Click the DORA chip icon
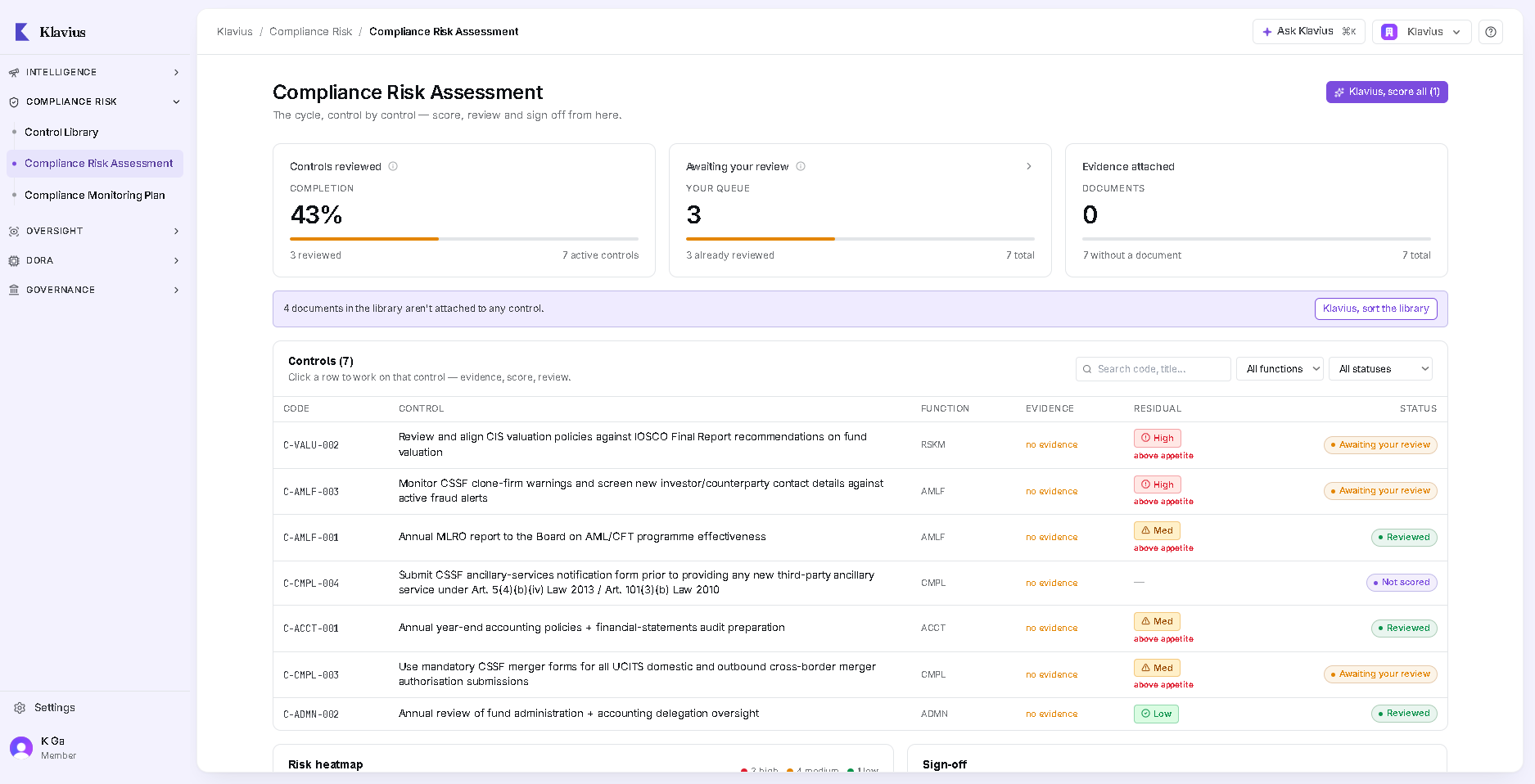This screenshot has height=784, width=1535. pos(14,261)
